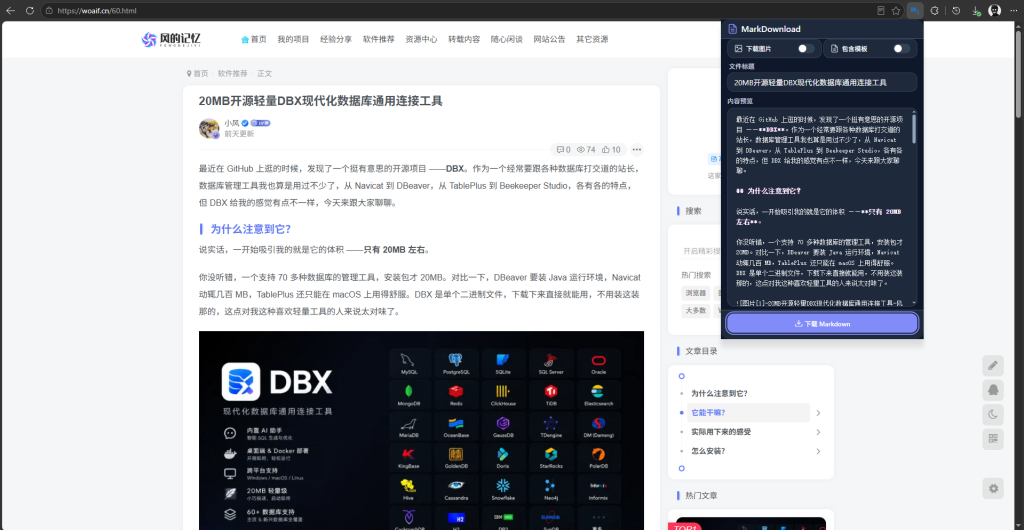Viewport: 1024px width, 530px height.
Task: Open the 资源中心 nav menu
Action: 421,39
